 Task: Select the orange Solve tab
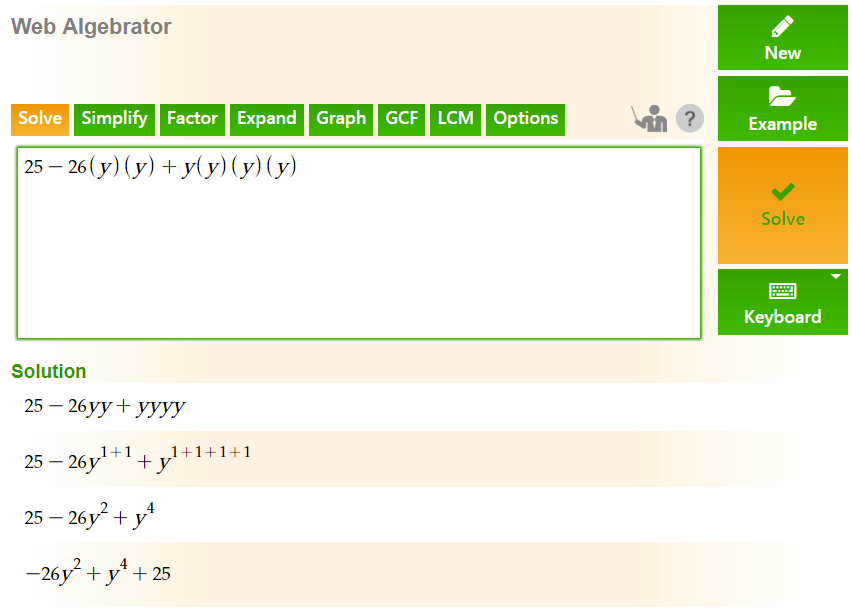40,119
